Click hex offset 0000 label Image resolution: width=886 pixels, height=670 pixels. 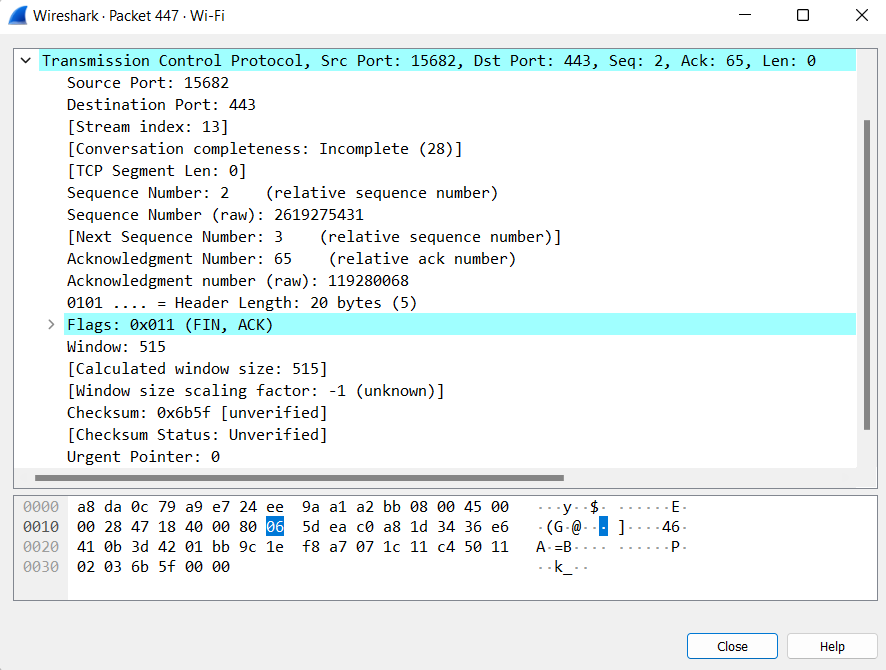coord(41,507)
